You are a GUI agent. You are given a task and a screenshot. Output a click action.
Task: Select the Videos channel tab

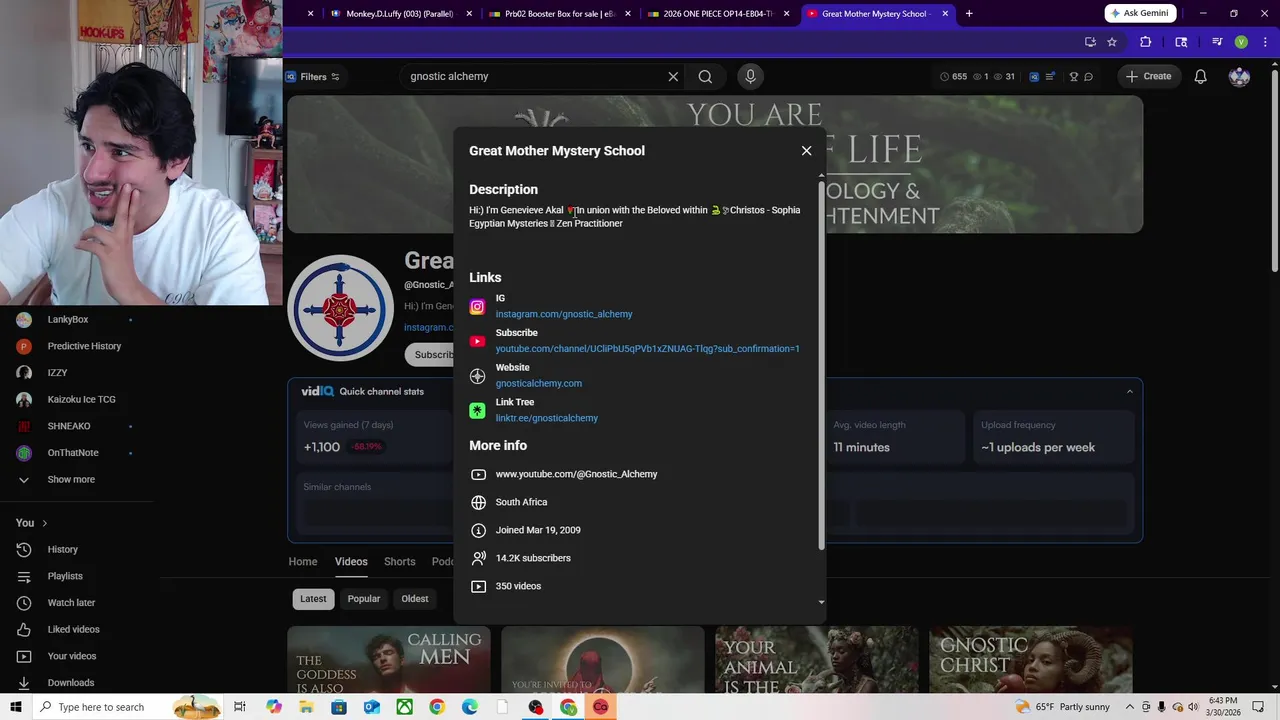coord(351,562)
